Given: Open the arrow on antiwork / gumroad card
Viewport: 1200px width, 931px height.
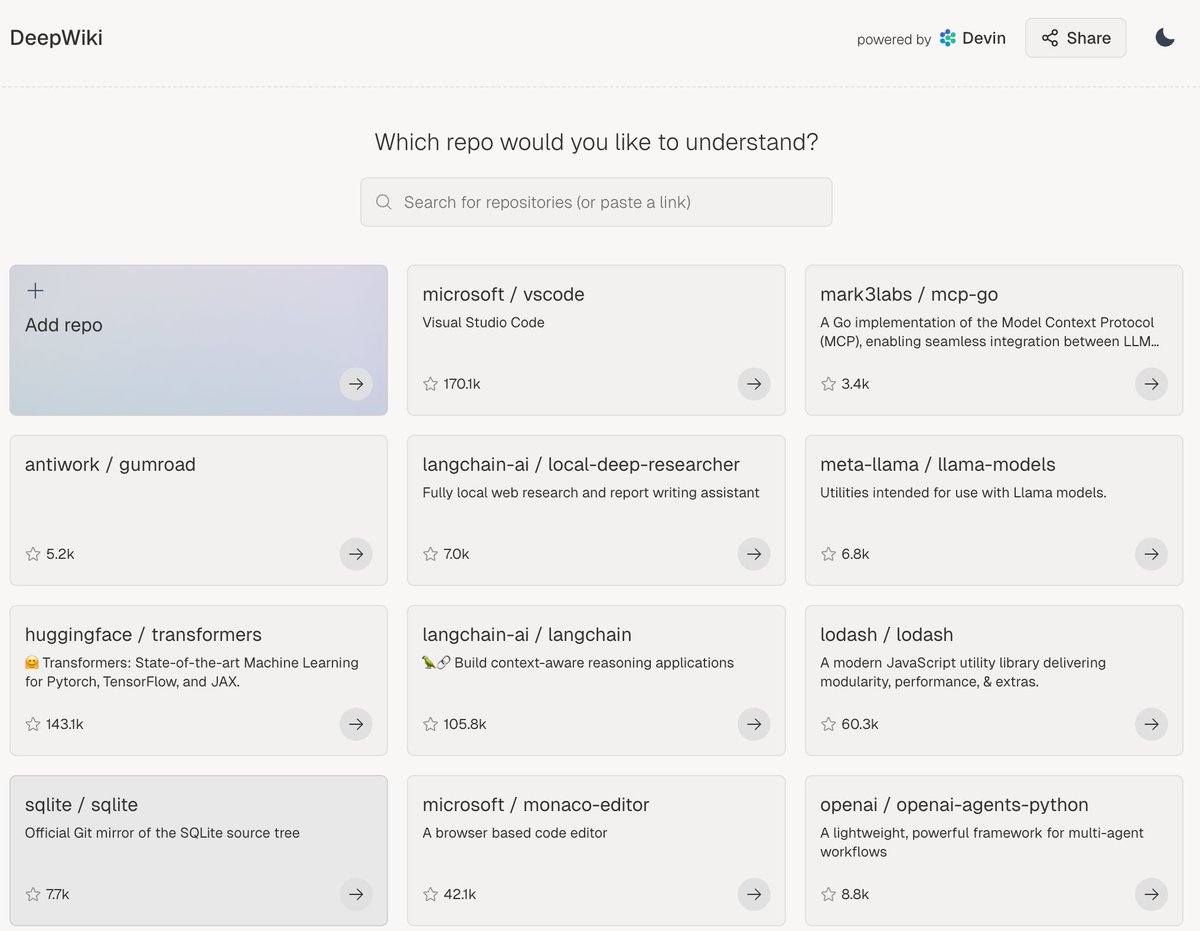Looking at the screenshot, I should (356, 554).
